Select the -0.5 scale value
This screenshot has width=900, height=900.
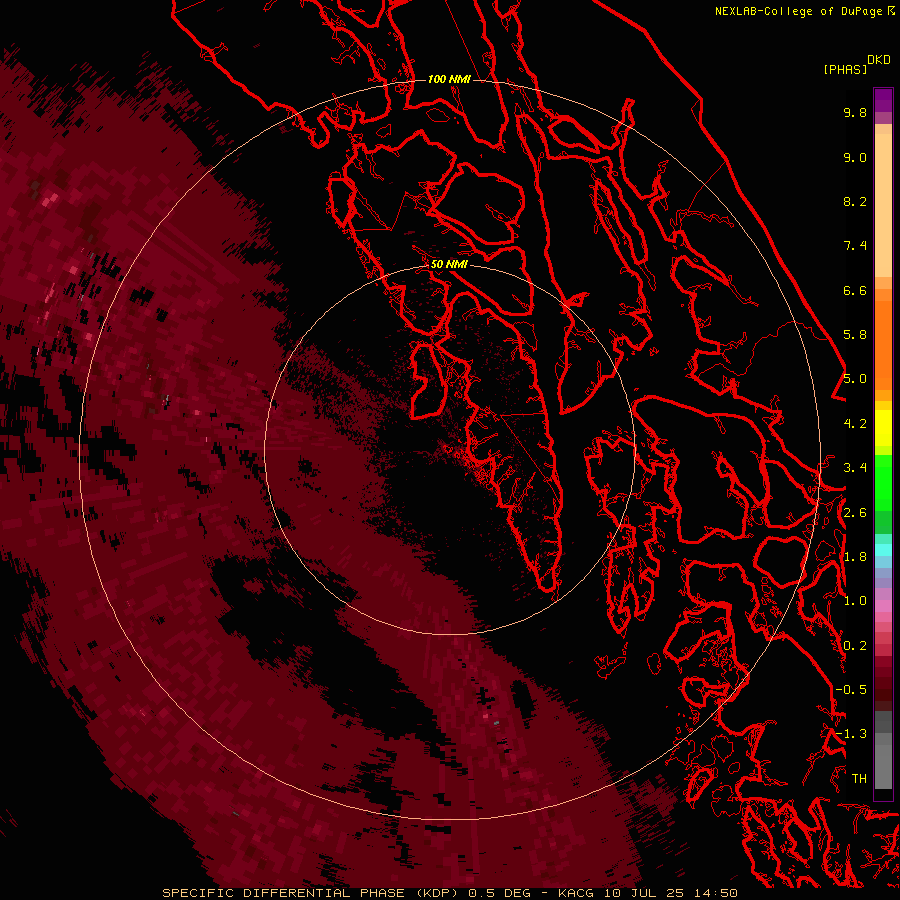tap(851, 690)
